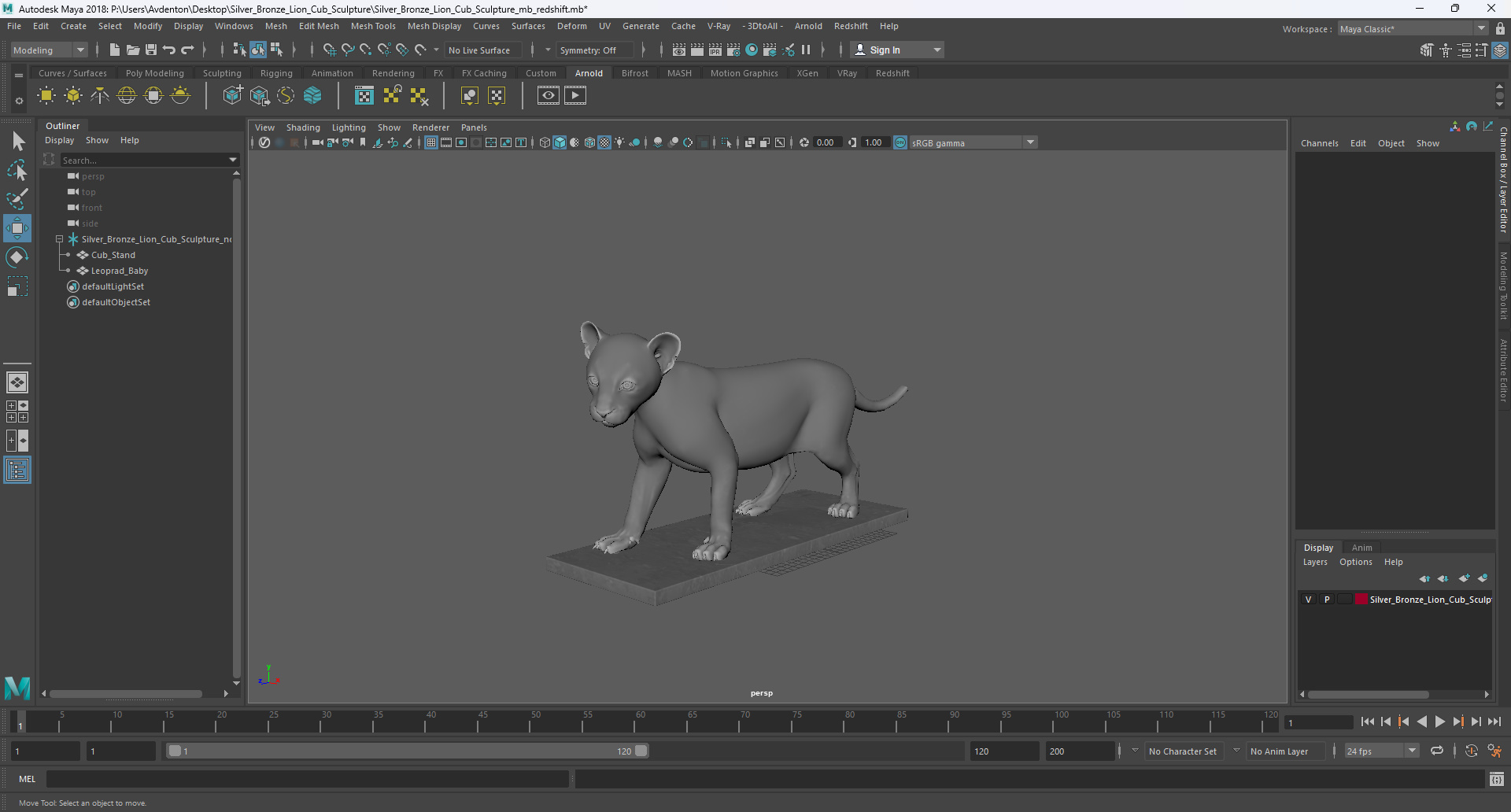Click the range slider end handle at 120
The height and width of the screenshot is (812, 1511).
coord(641,751)
